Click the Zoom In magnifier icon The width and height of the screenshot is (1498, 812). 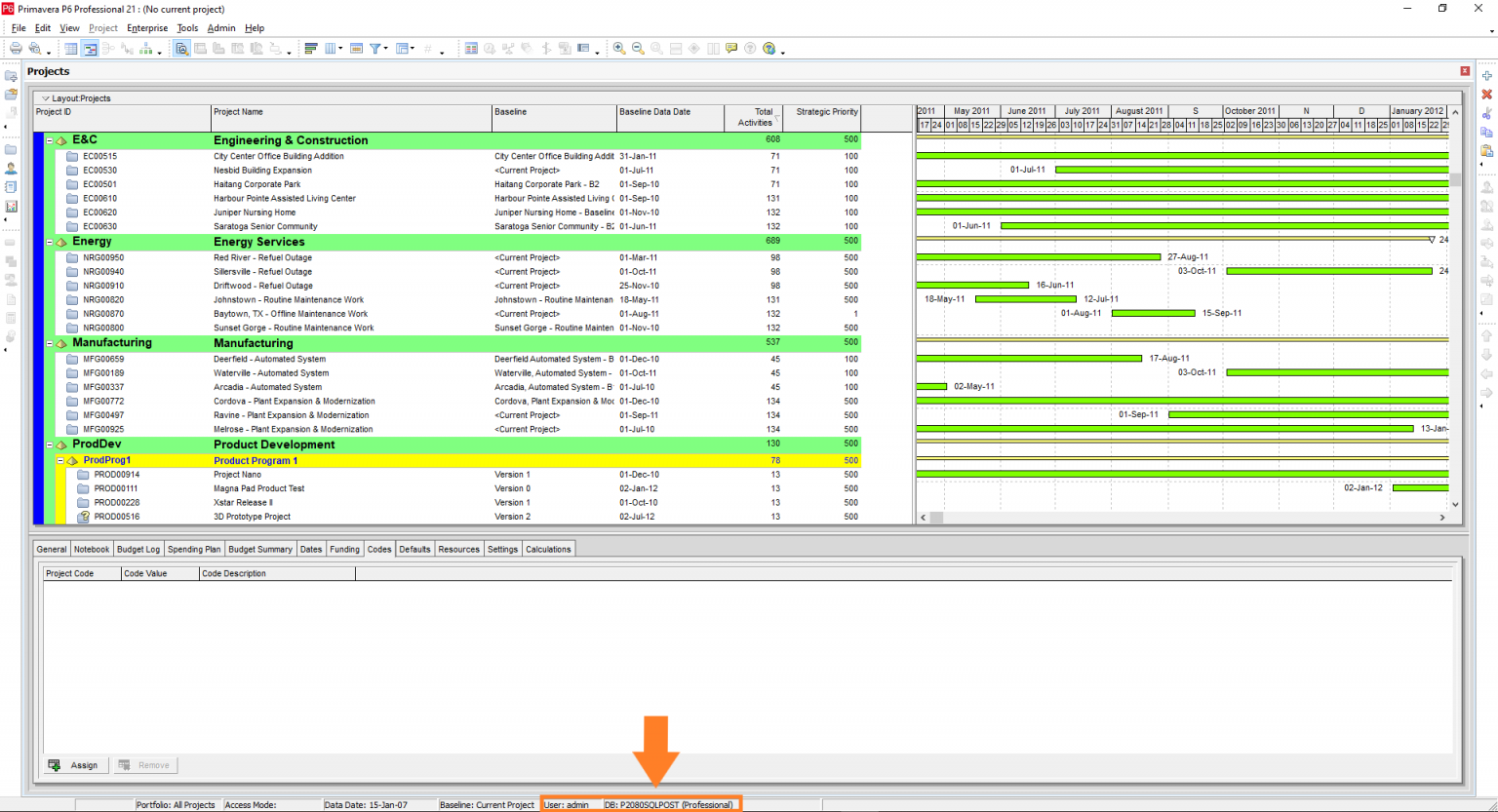pos(618,48)
